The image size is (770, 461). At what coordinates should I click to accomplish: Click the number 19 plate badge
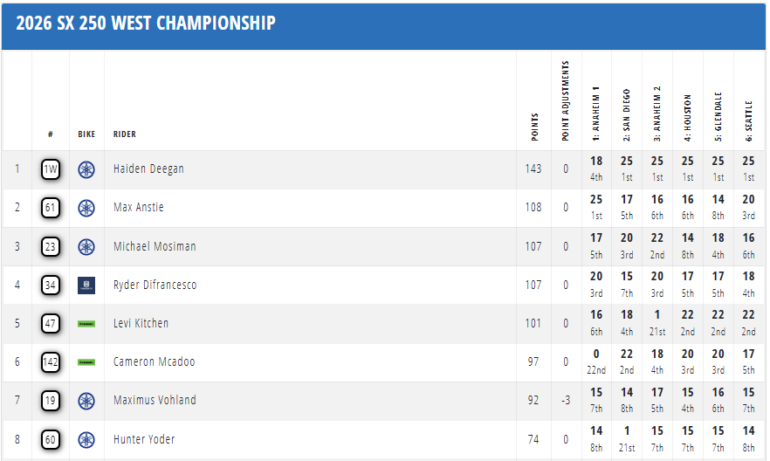(51, 401)
